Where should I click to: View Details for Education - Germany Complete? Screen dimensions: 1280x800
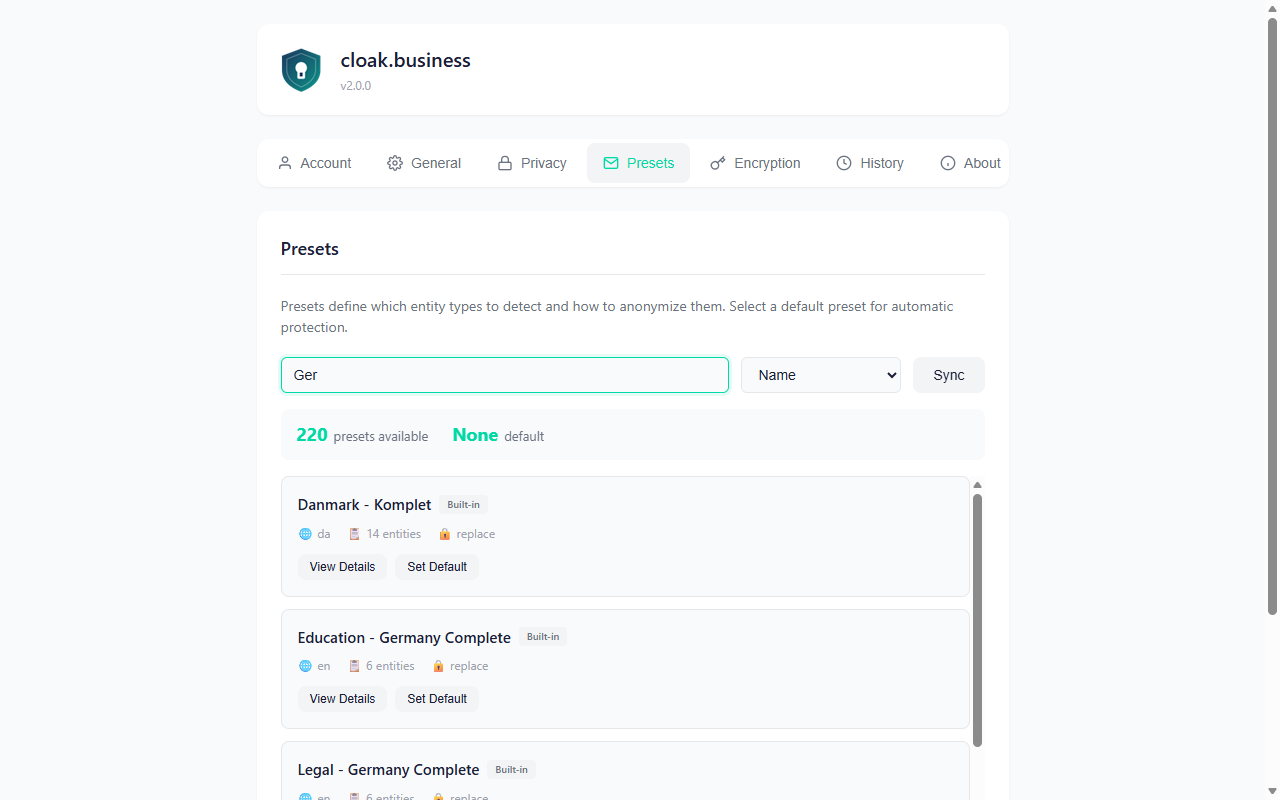(342, 699)
